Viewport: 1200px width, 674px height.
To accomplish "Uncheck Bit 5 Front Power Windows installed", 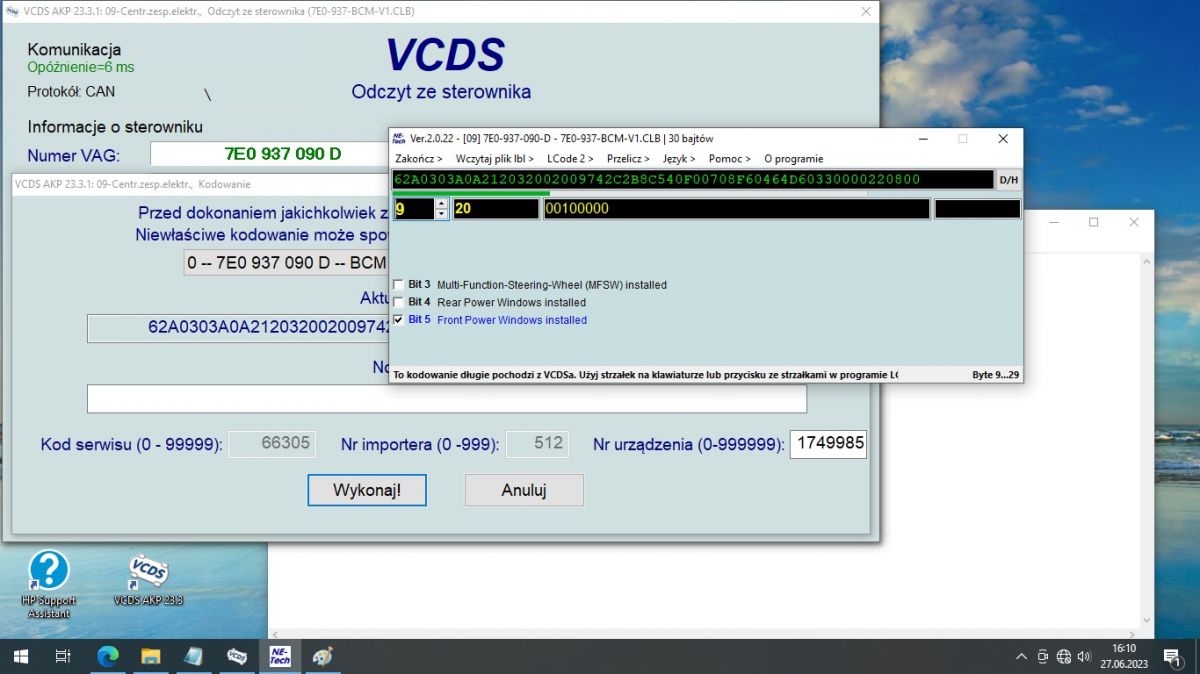I will (400, 320).
